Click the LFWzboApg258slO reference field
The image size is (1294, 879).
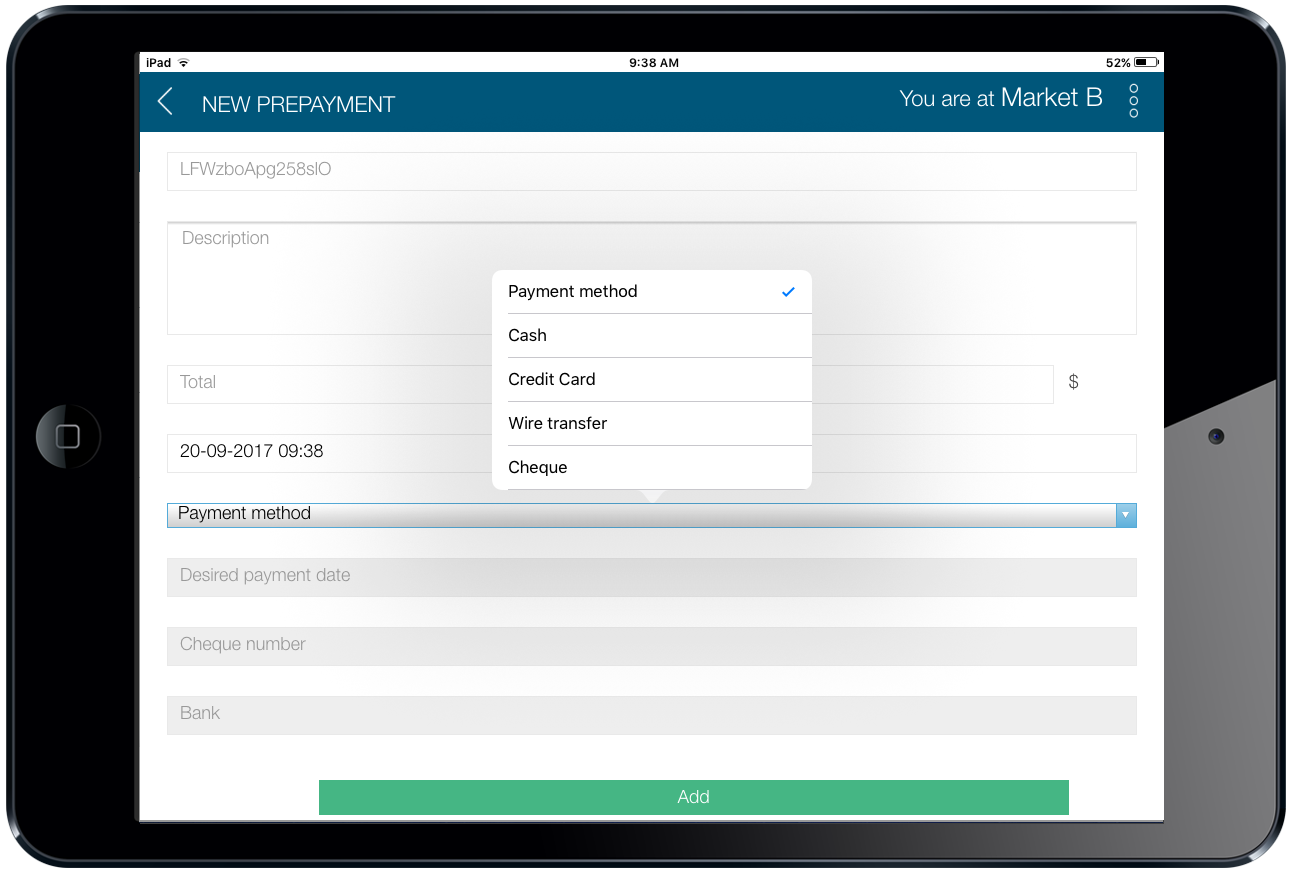point(652,171)
